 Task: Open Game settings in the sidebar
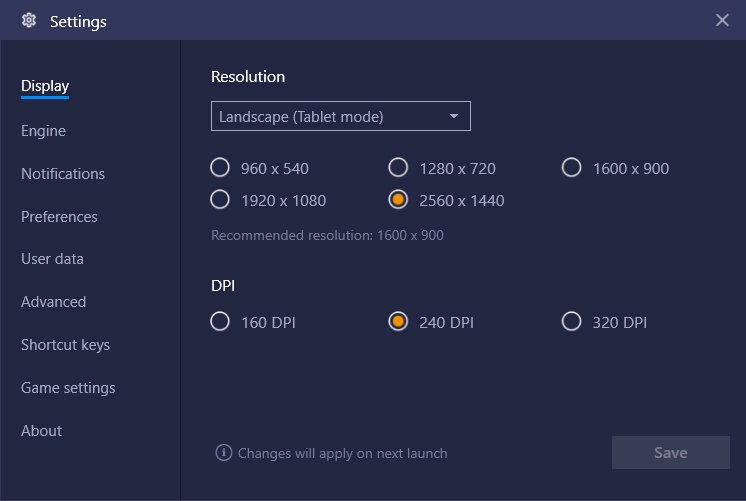coord(68,388)
